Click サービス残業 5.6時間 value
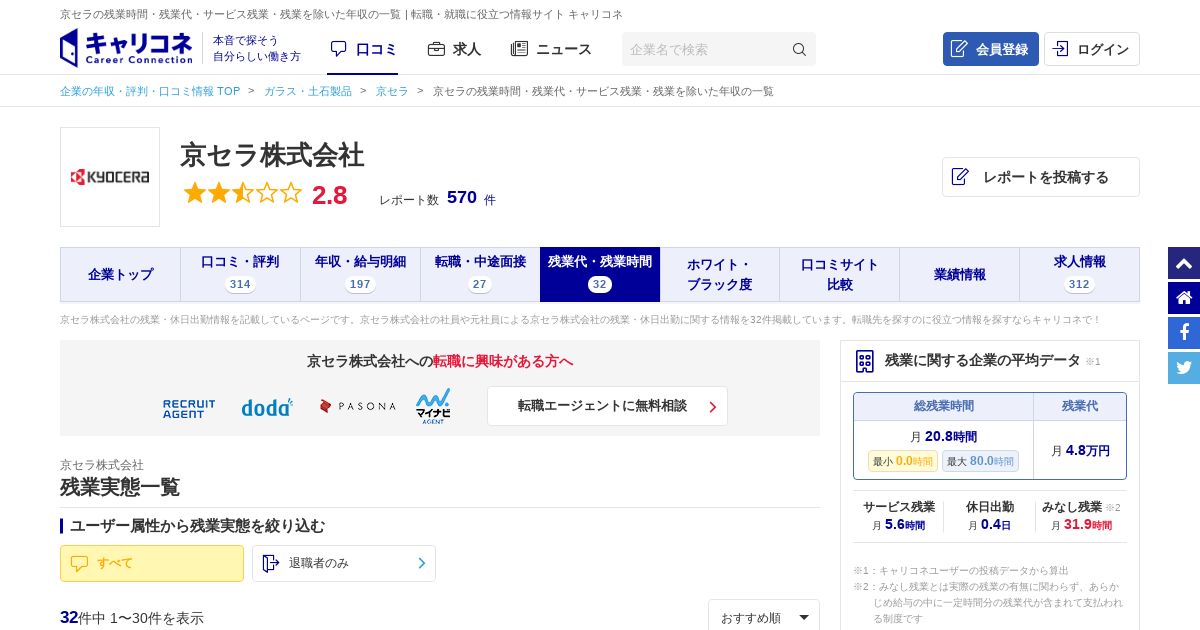The height and width of the screenshot is (630, 1200). pos(898,524)
